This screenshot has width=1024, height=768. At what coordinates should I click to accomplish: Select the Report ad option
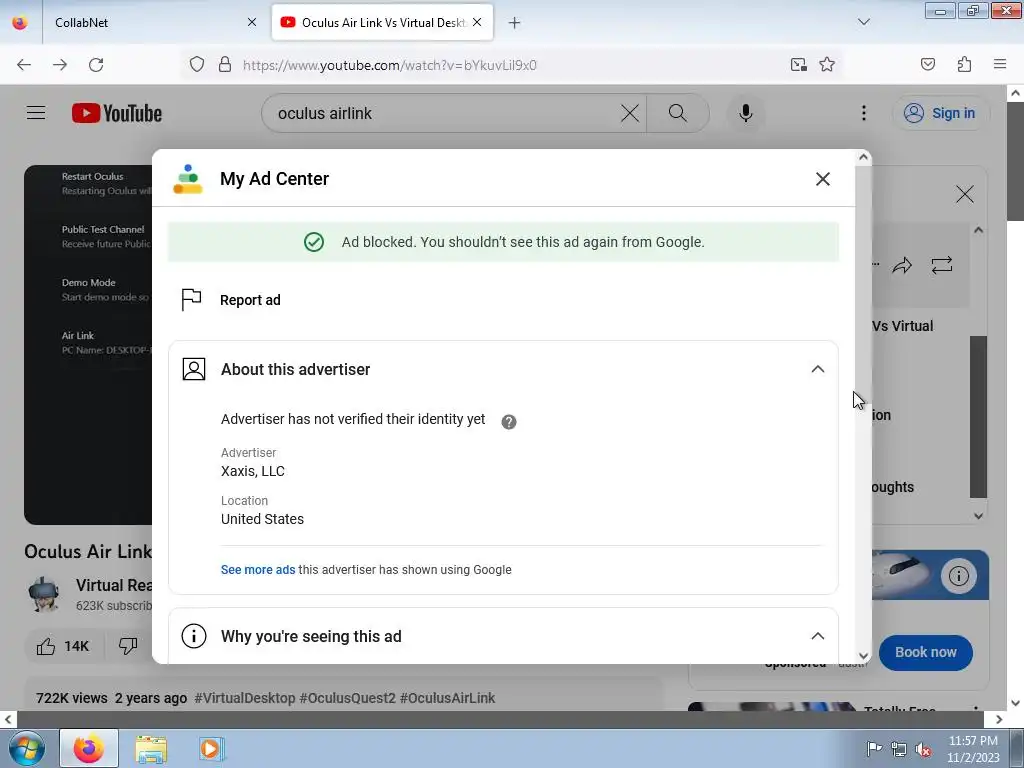pyautogui.click(x=250, y=300)
